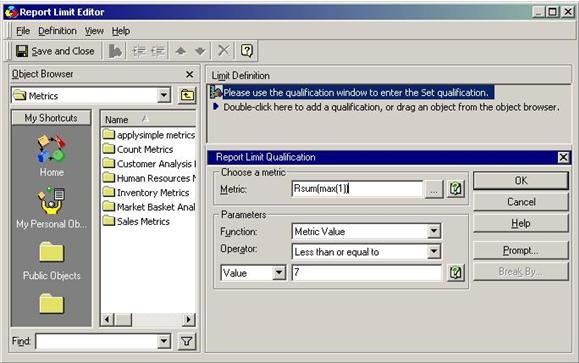This screenshot has height=363, width=579.
Task: Maximize the Report Limit Editor window
Action: (552, 12)
